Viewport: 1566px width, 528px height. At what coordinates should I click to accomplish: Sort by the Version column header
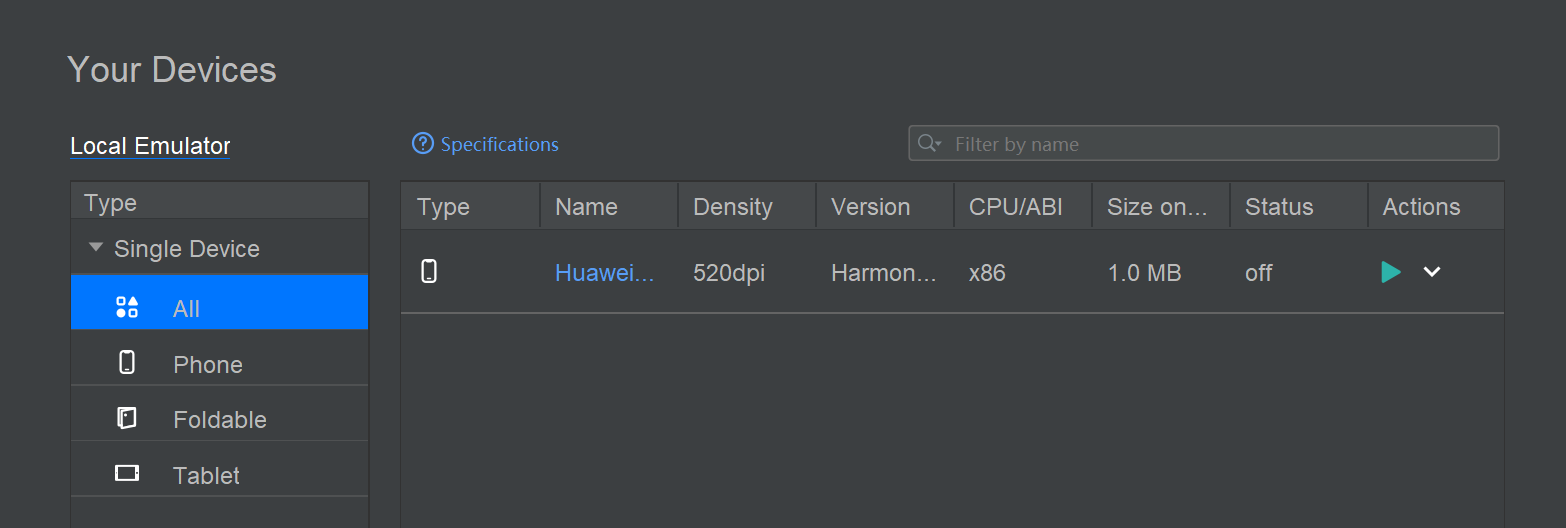(x=885, y=207)
